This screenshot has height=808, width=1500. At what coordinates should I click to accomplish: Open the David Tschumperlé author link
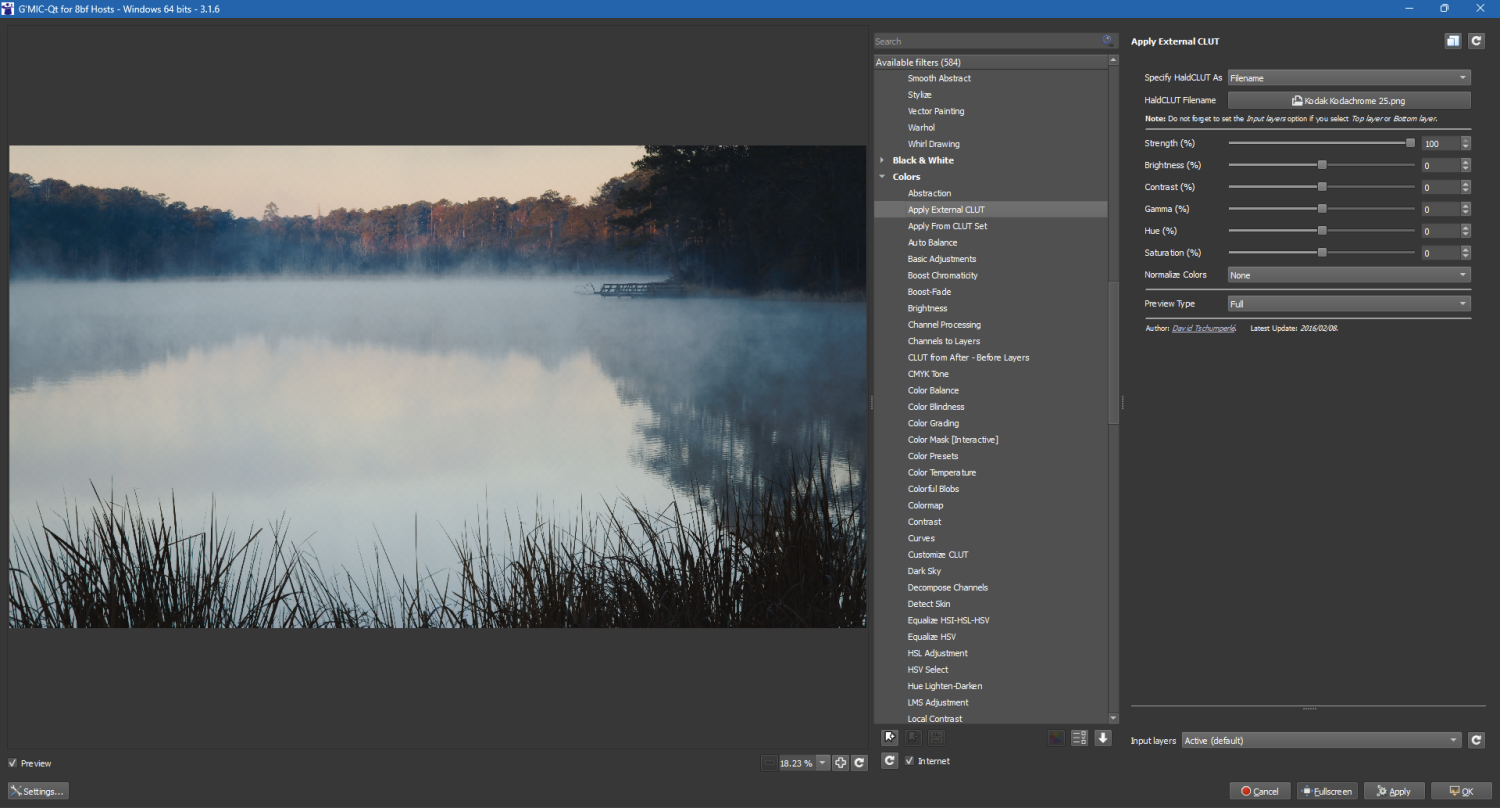tap(1203, 328)
